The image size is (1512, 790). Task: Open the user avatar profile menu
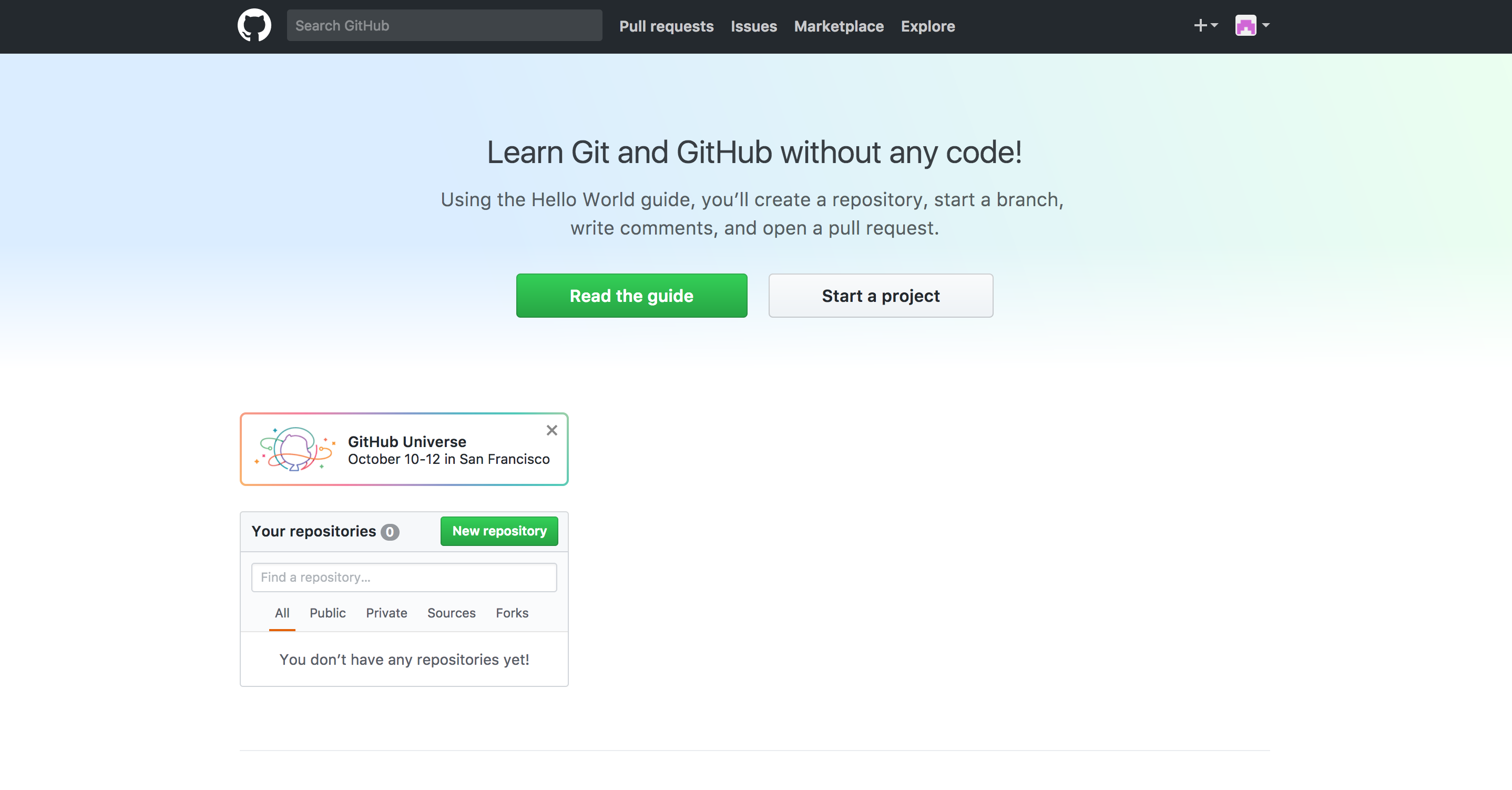coord(1252,25)
